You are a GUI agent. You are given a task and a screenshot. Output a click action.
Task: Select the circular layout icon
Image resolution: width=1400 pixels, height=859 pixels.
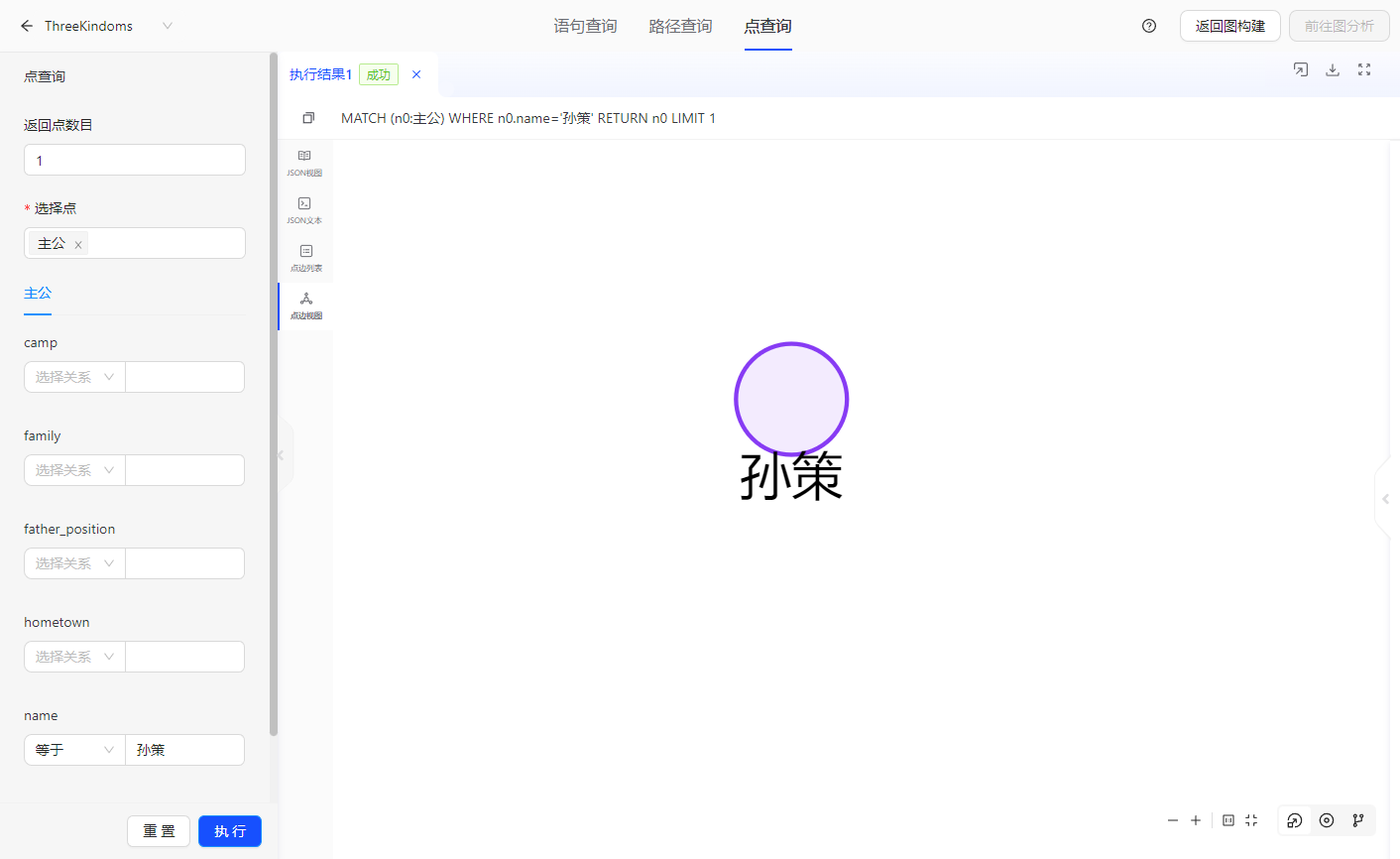click(x=1327, y=820)
